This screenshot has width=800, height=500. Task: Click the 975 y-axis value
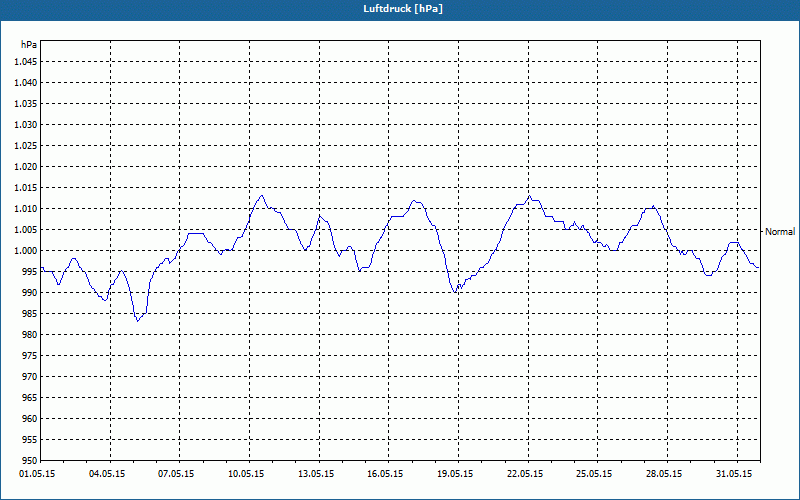[x=30, y=356]
